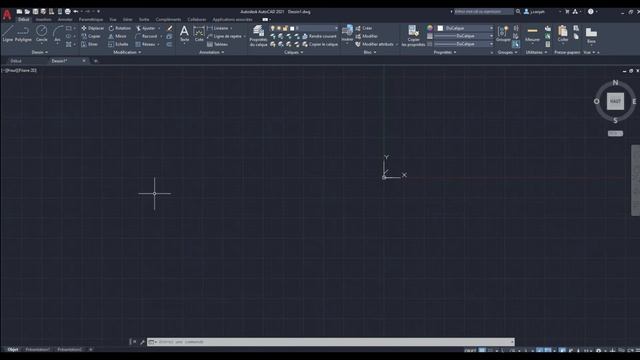Click the search magnifier icon

518,11
